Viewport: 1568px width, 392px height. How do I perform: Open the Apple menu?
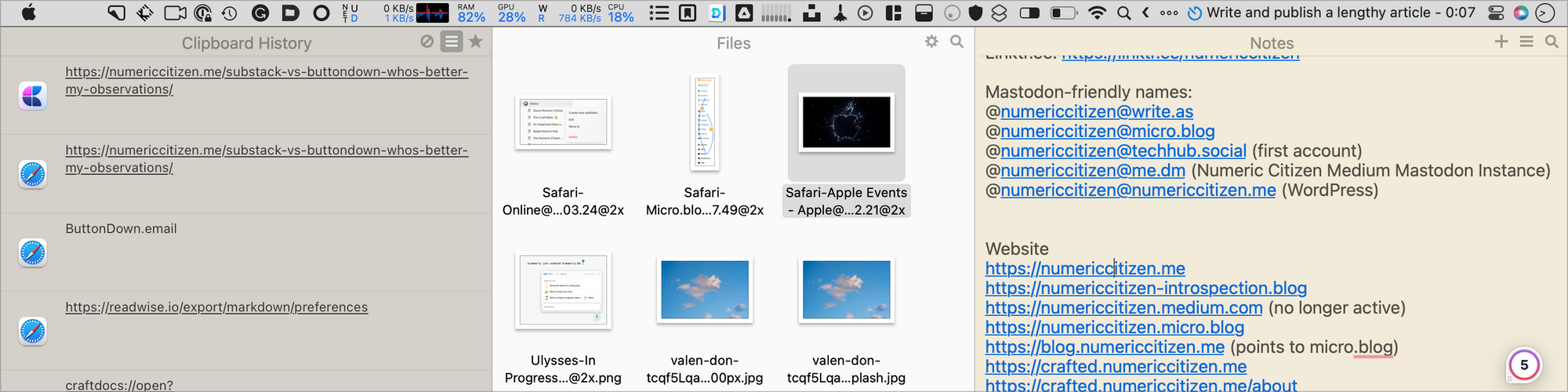28,13
